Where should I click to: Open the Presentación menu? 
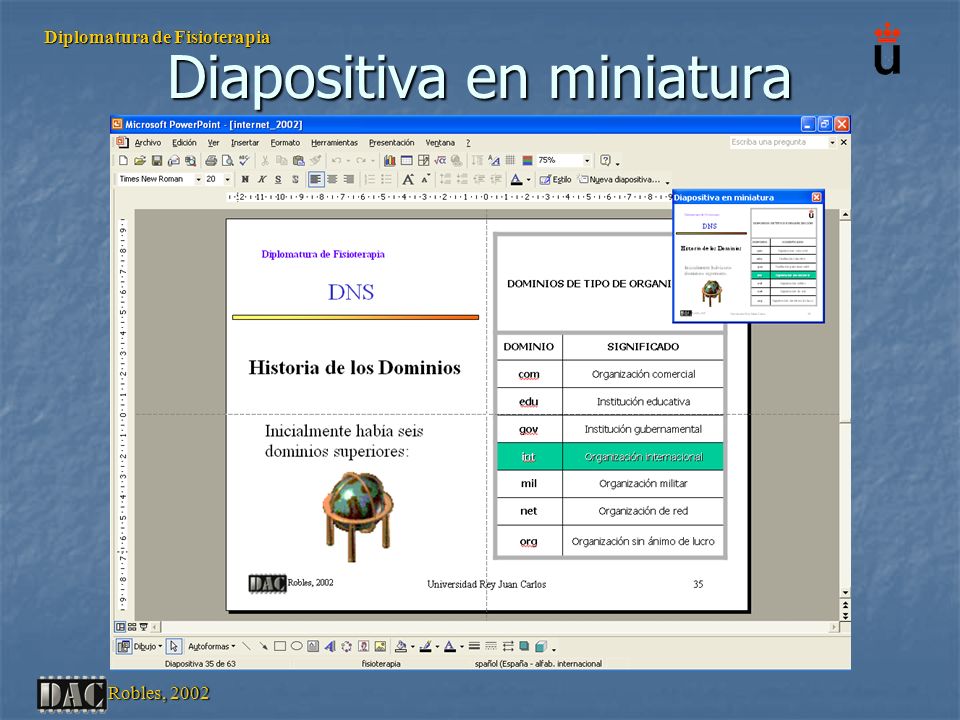pos(391,143)
